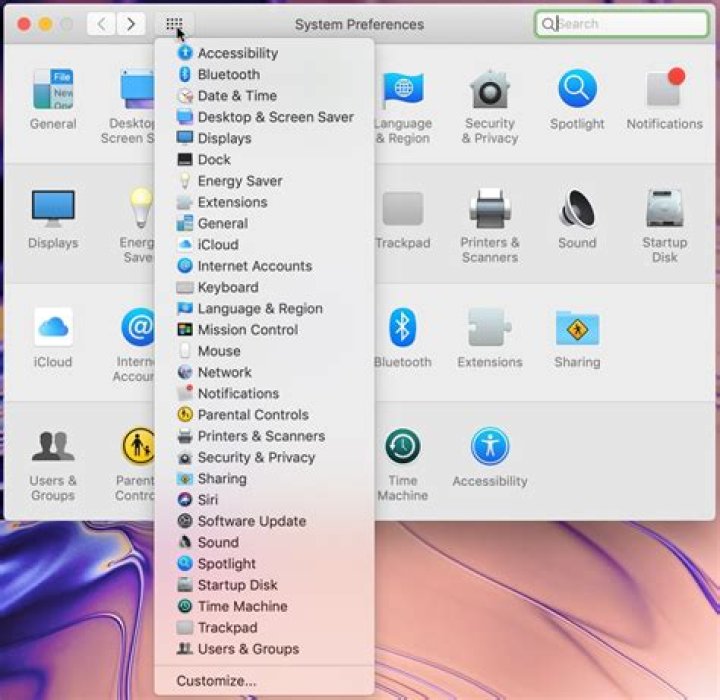The width and height of the screenshot is (720, 700).
Task: Open the Accessibility pane icon in grid
Action: point(489,446)
